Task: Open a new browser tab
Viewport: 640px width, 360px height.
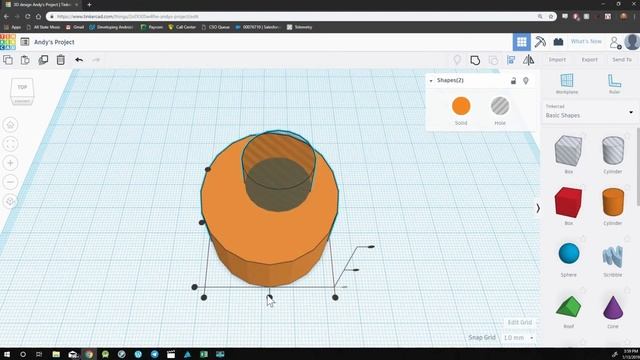Action: 89,5
